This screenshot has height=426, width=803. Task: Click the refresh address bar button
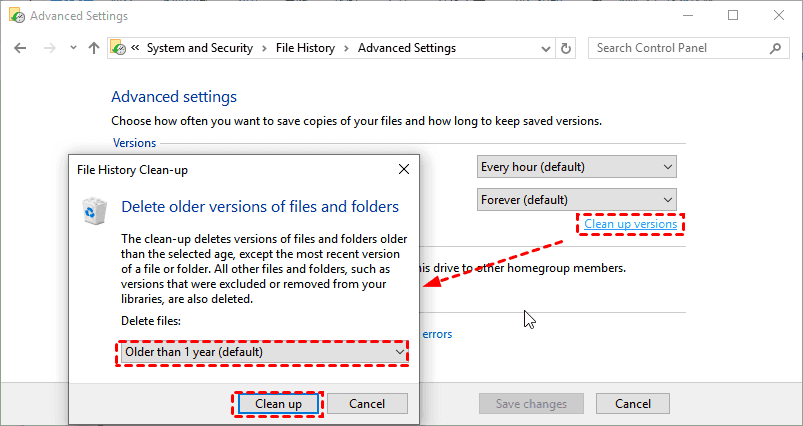click(567, 48)
